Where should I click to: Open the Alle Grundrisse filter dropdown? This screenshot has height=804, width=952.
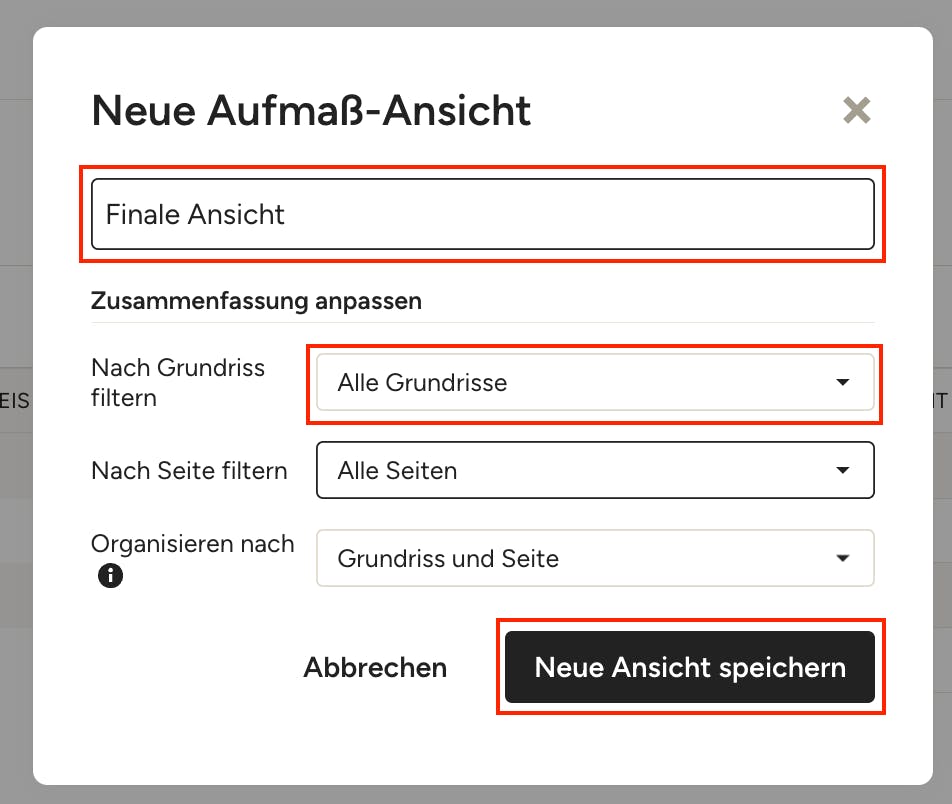[x=595, y=383]
